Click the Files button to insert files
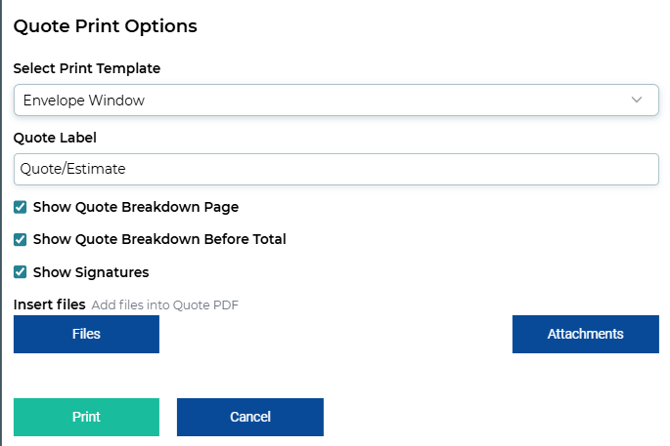Screen dimensions: 670x446 click(x=86, y=334)
